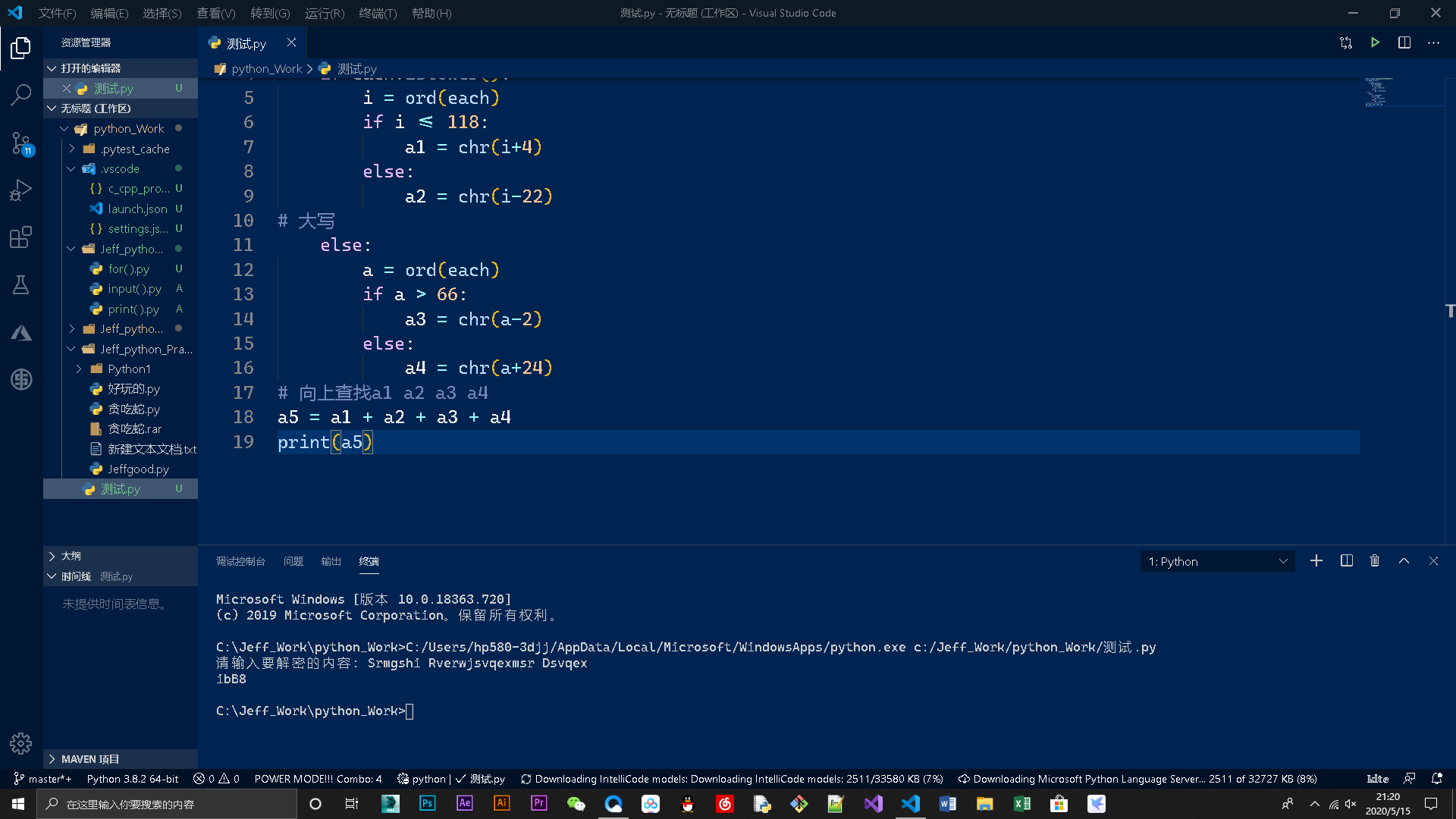Image resolution: width=1456 pixels, height=819 pixels.
Task: Switch to the 调试控制台 panel tab
Action: point(240,561)
